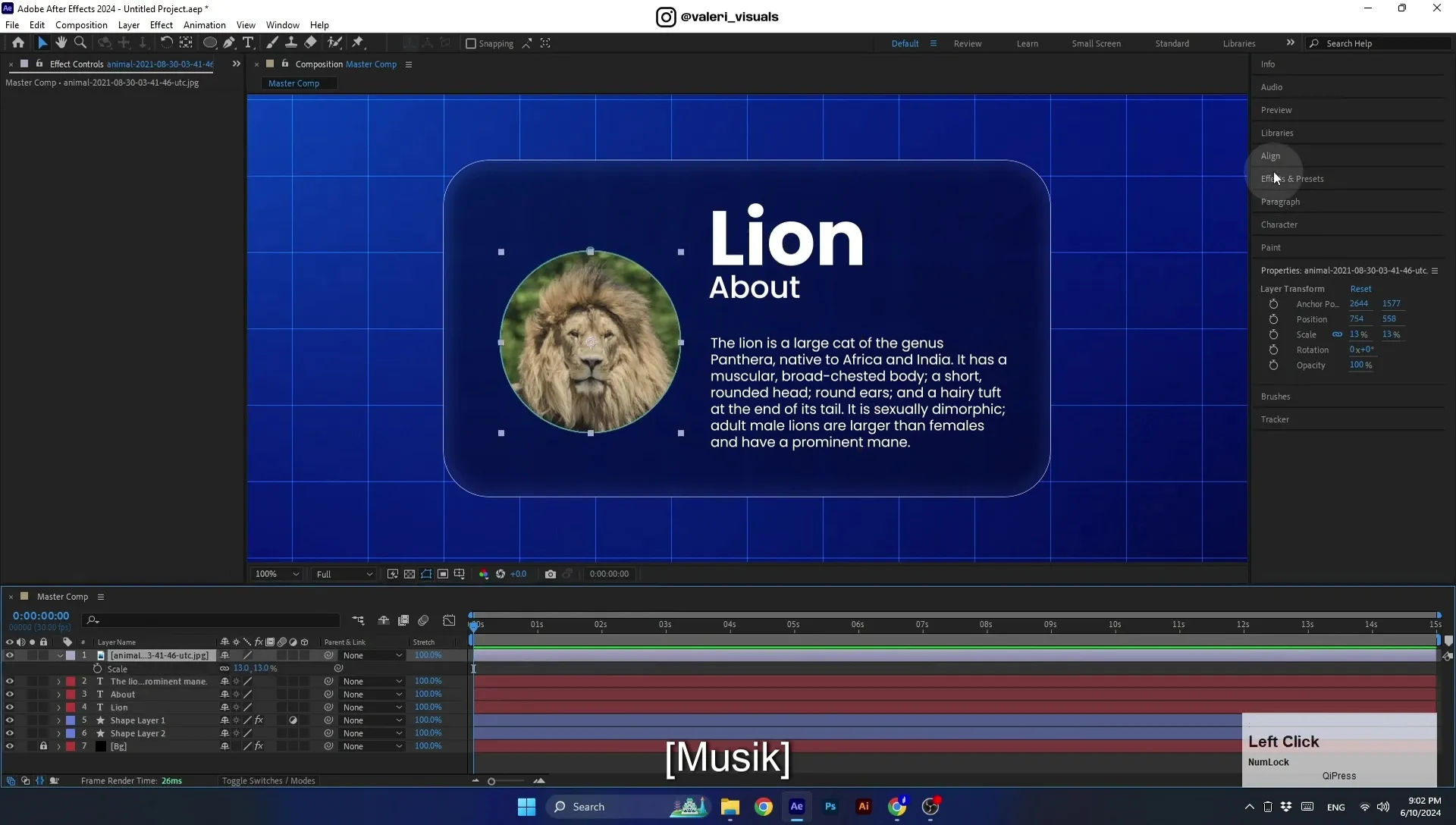Viewport: 1456px width, 825px height.
Task: Select the Clone Stamp tool
Action: click(x=291, y=43)
